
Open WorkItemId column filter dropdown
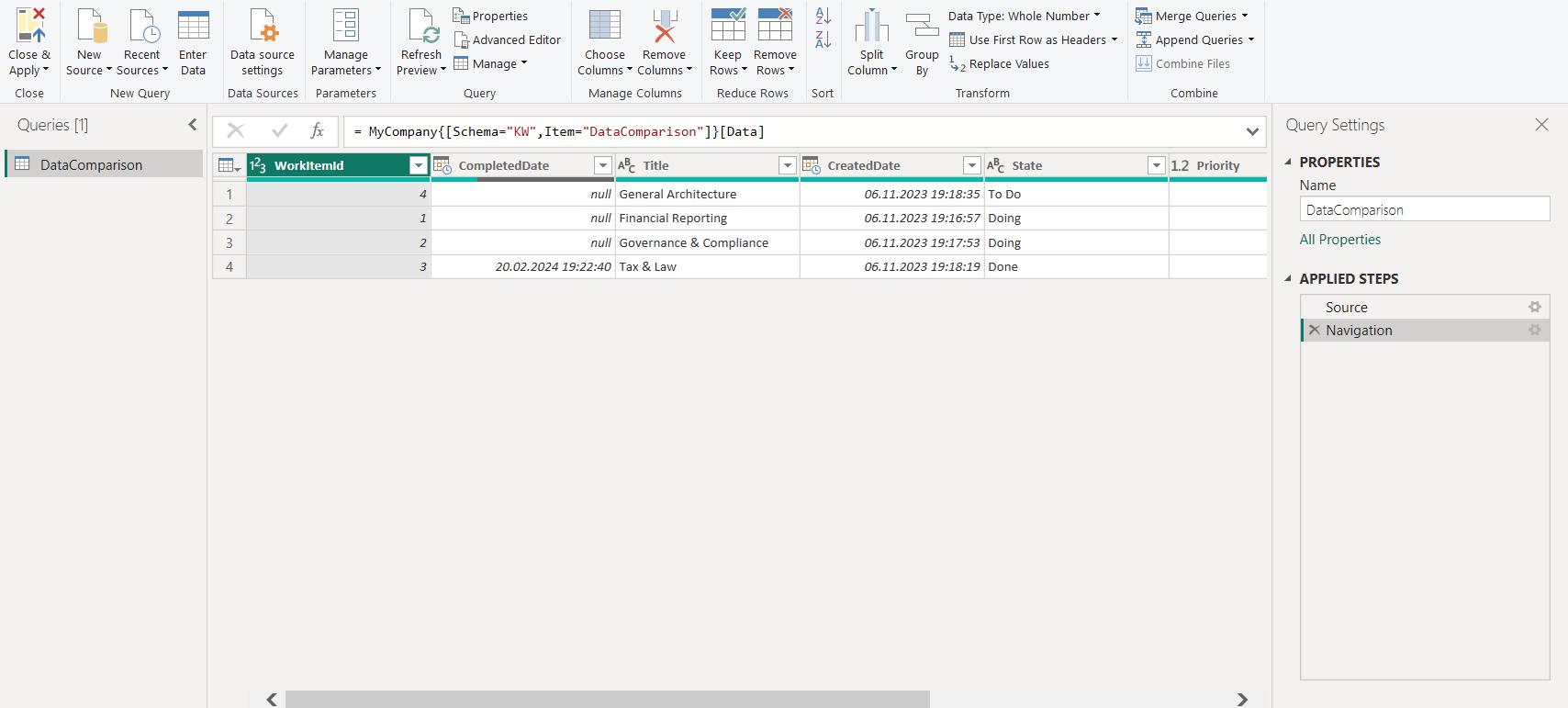[419, 165]
